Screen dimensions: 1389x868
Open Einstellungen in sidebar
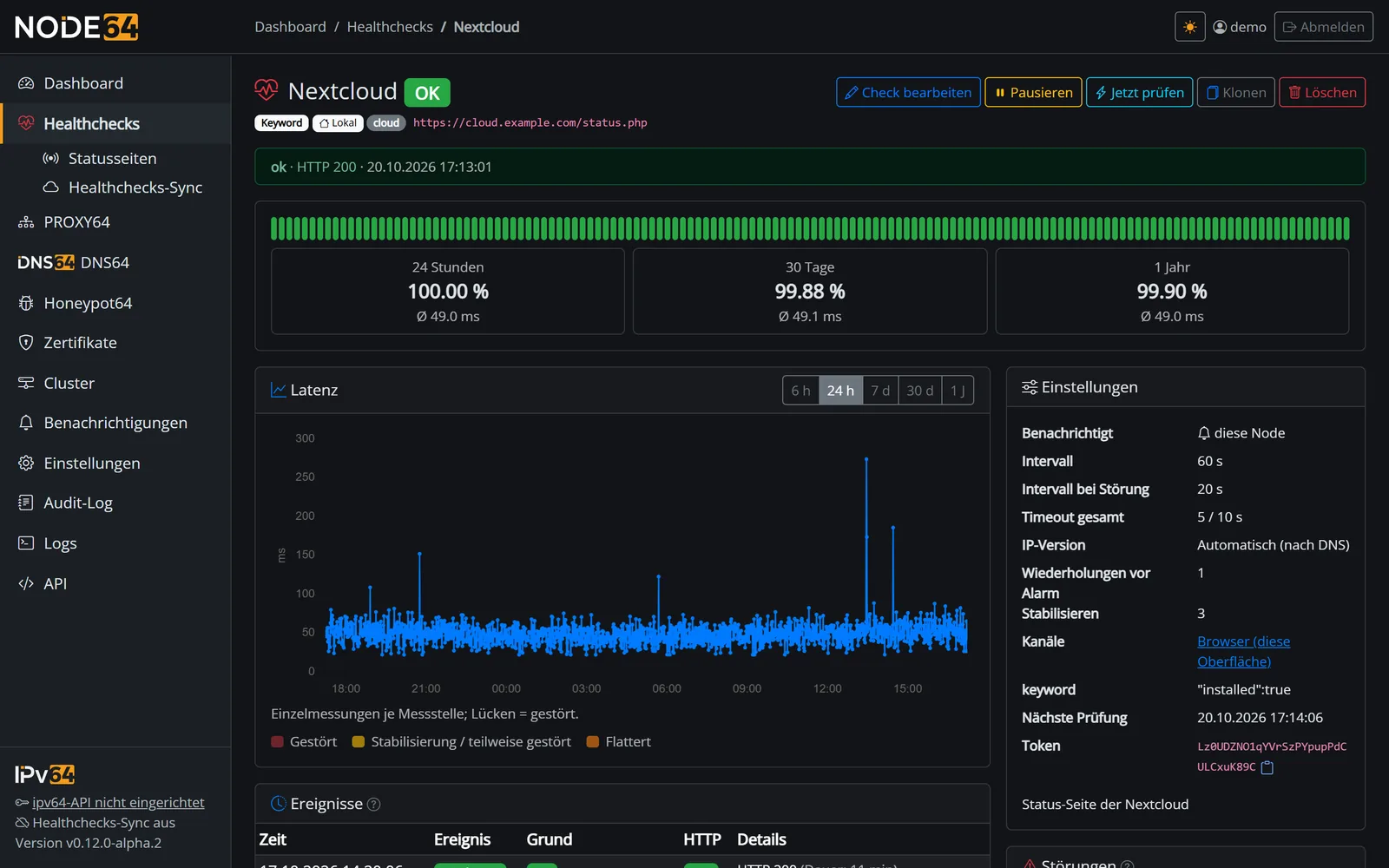[115, 464]
